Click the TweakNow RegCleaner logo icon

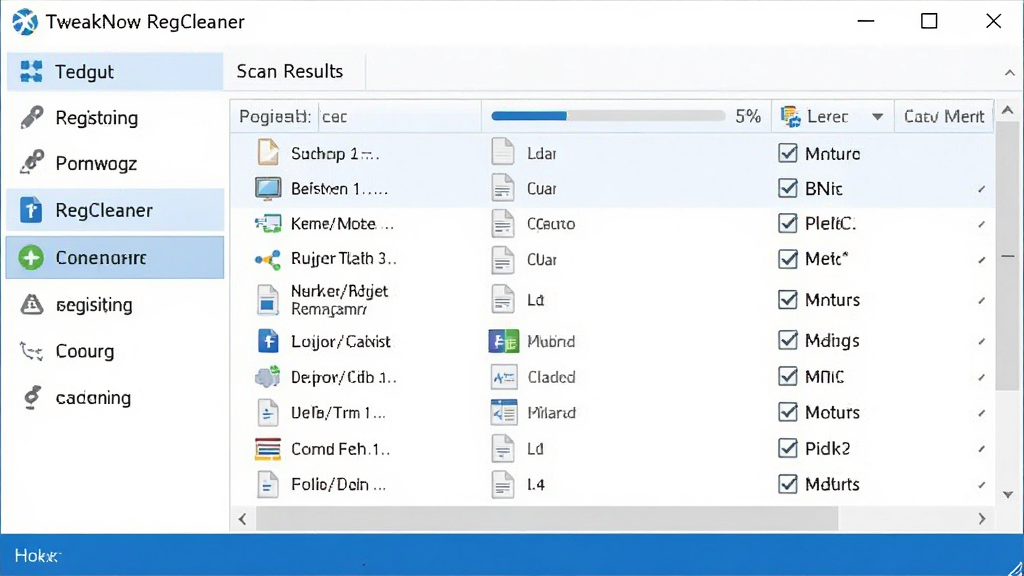[25, 22]
